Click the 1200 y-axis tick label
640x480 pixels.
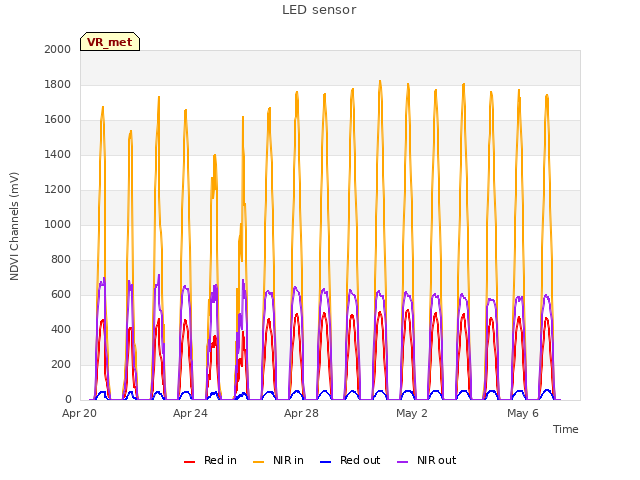[x=58, y=189]
